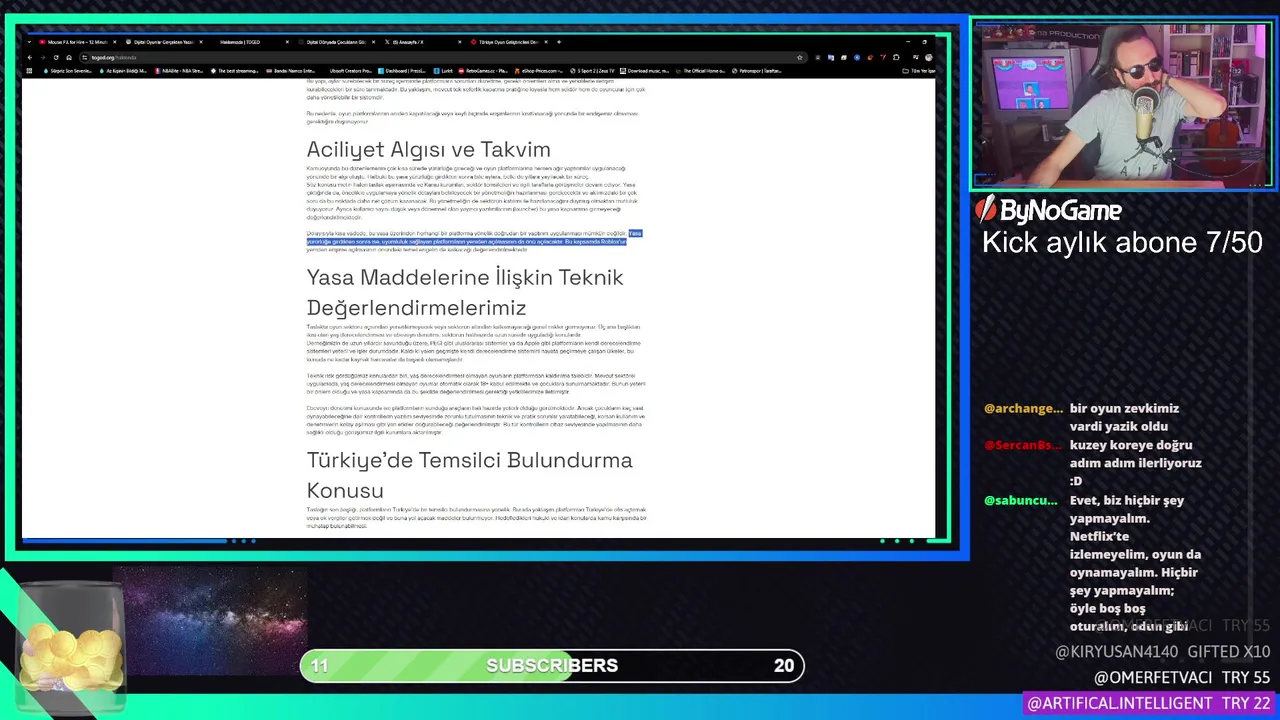
Task: Close the Türkiye Oyun Geliştiricileri tab
Action: tap(546, 42)
